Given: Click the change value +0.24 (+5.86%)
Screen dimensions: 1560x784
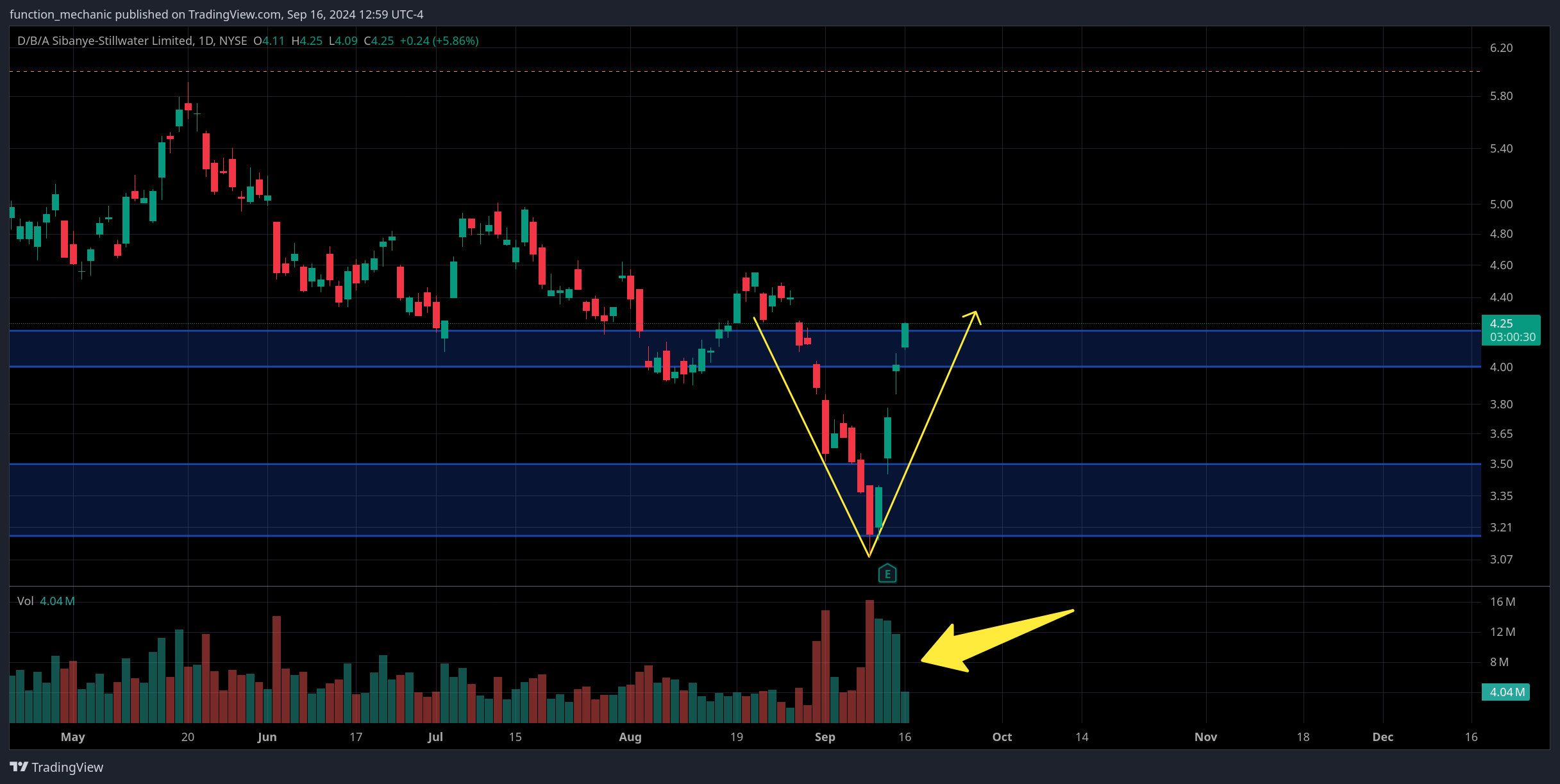Looking at the screenshot, I should pyautogui.click(x=439, y=40).
